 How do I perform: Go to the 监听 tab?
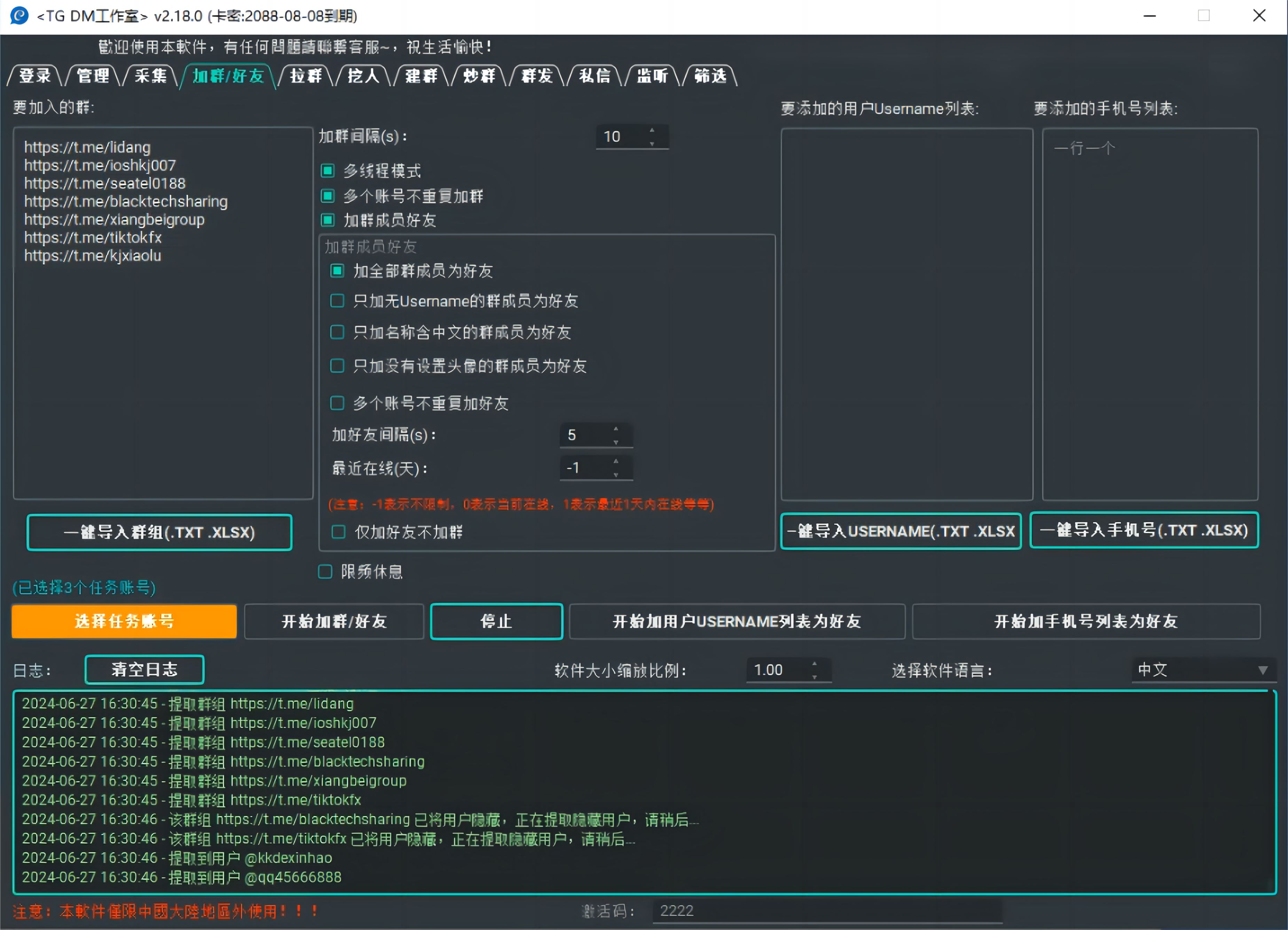[652, 76]
